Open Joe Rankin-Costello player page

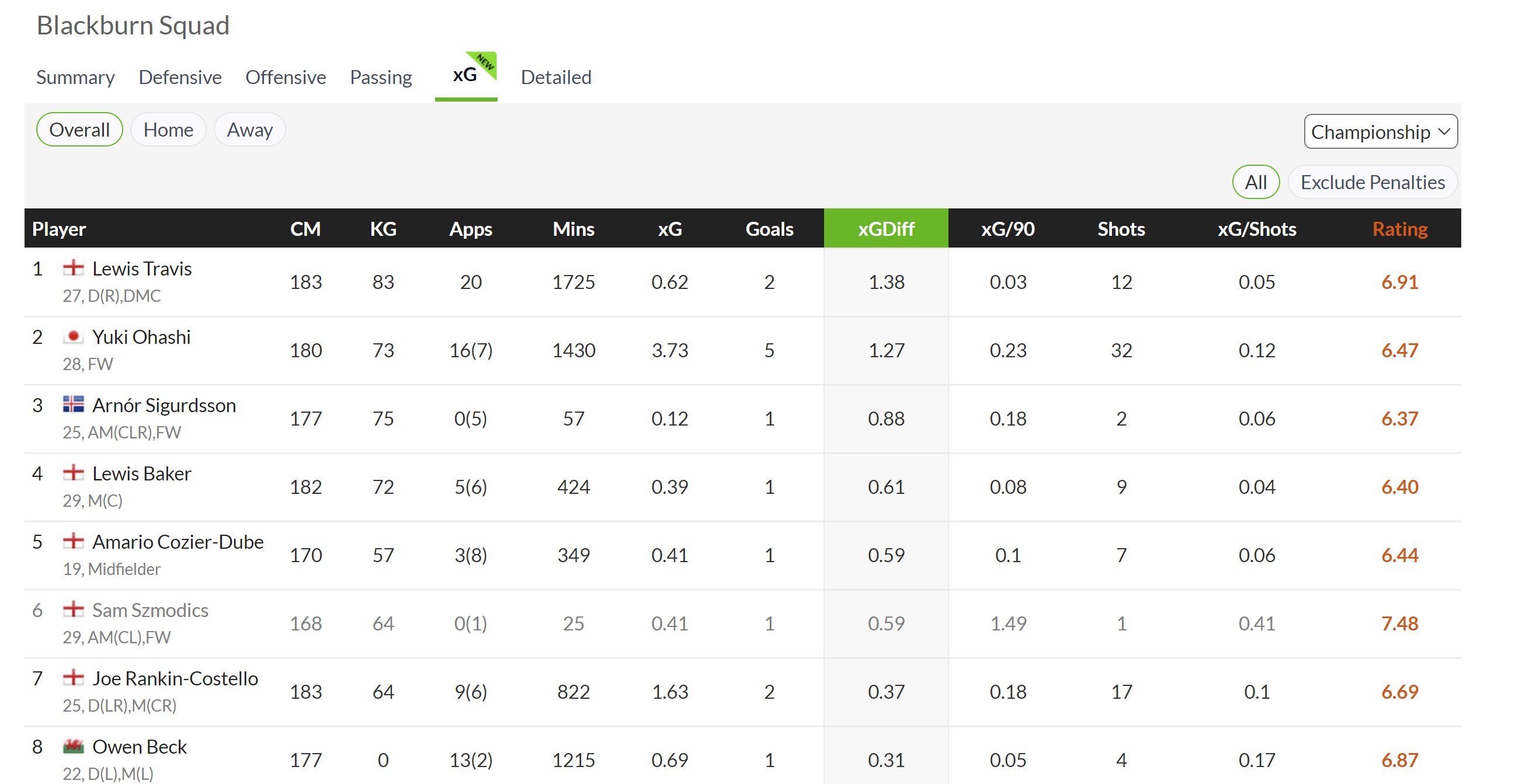175,678
